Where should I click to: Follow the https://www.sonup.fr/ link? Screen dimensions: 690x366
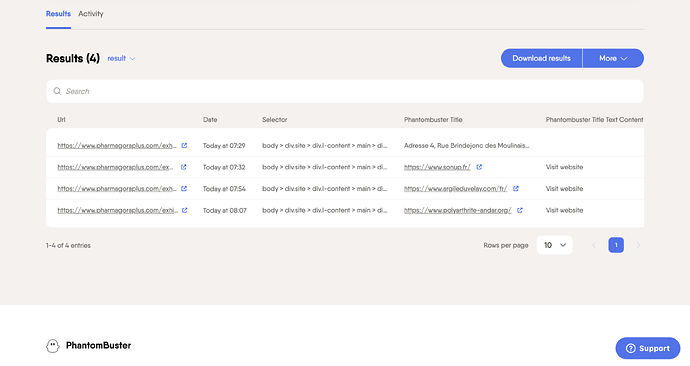(437, 167)
